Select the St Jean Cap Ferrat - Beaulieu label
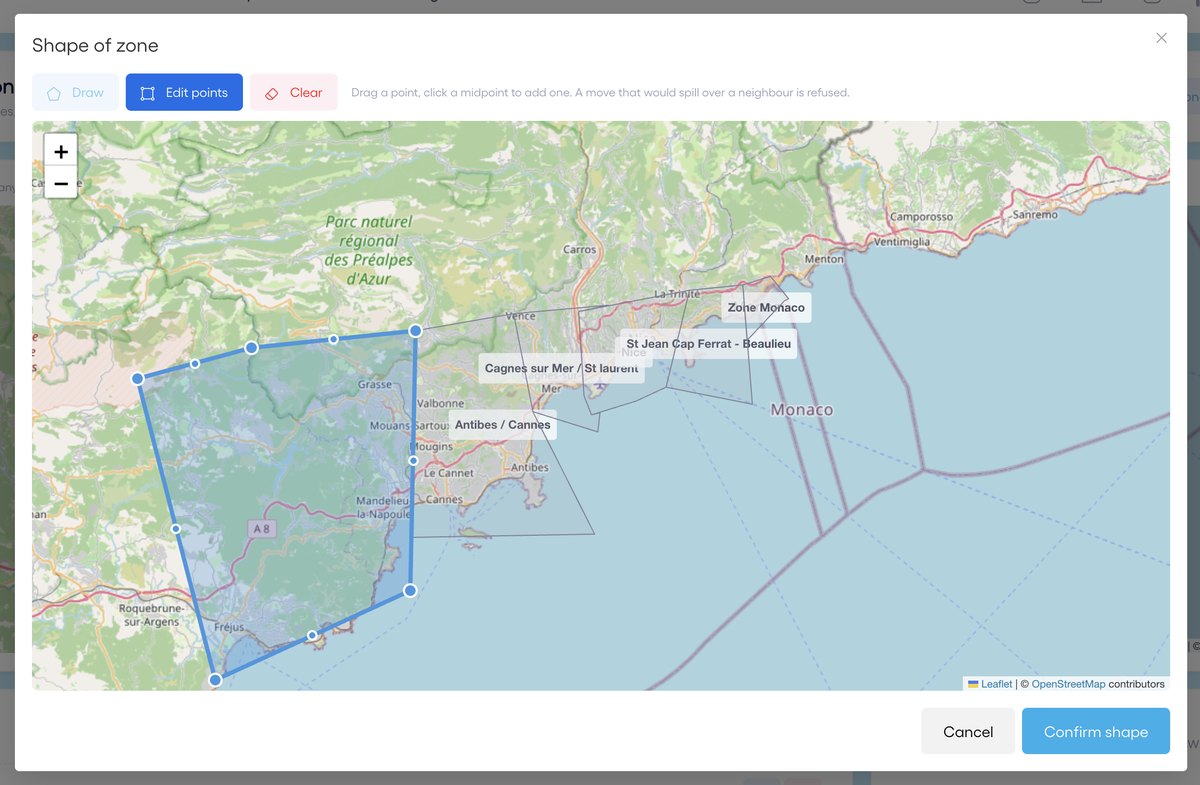 click(x=709, y=344)
